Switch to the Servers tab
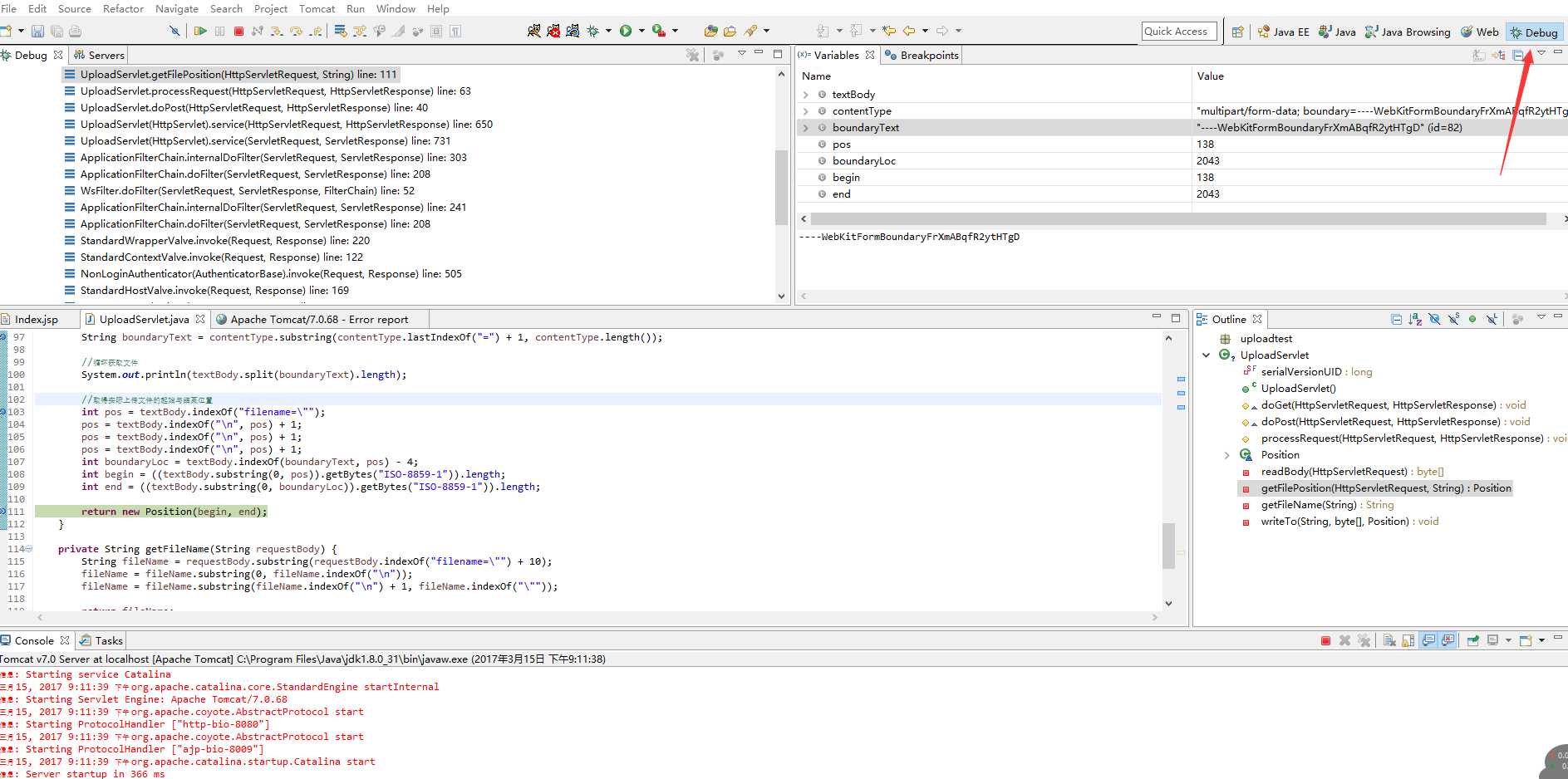This screenshot has width=1568, height=779. [99, 55]
